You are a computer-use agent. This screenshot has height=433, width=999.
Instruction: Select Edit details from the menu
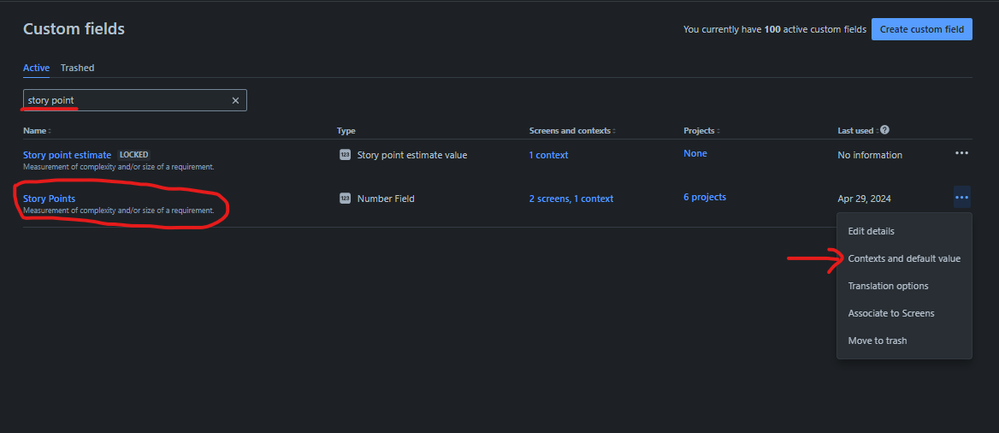[904, 231]
